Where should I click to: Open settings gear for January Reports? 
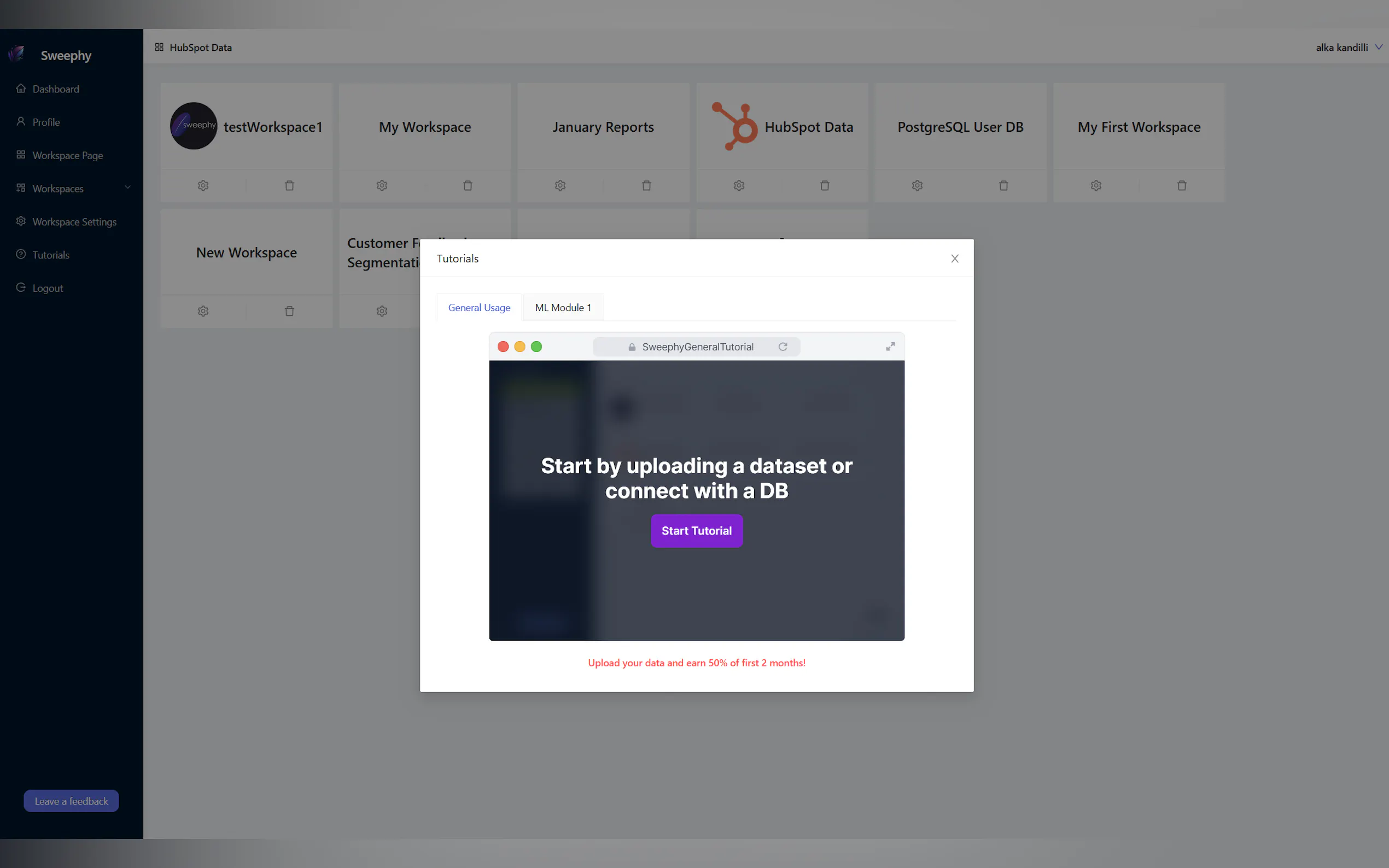(561, 185)
